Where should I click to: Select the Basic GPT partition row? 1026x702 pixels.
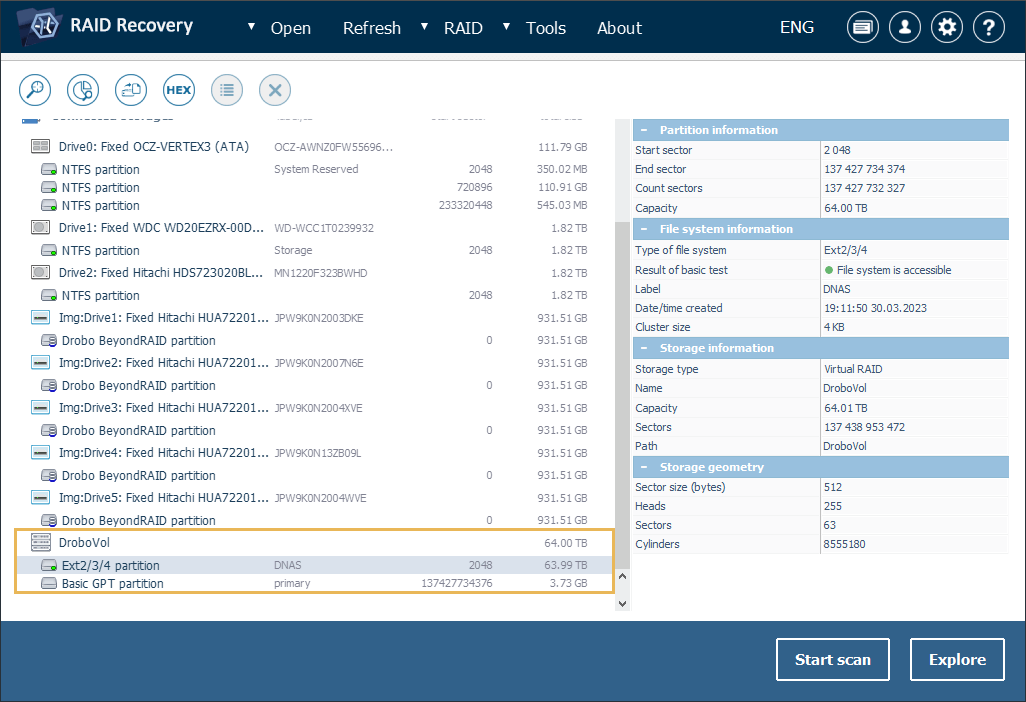314,584
